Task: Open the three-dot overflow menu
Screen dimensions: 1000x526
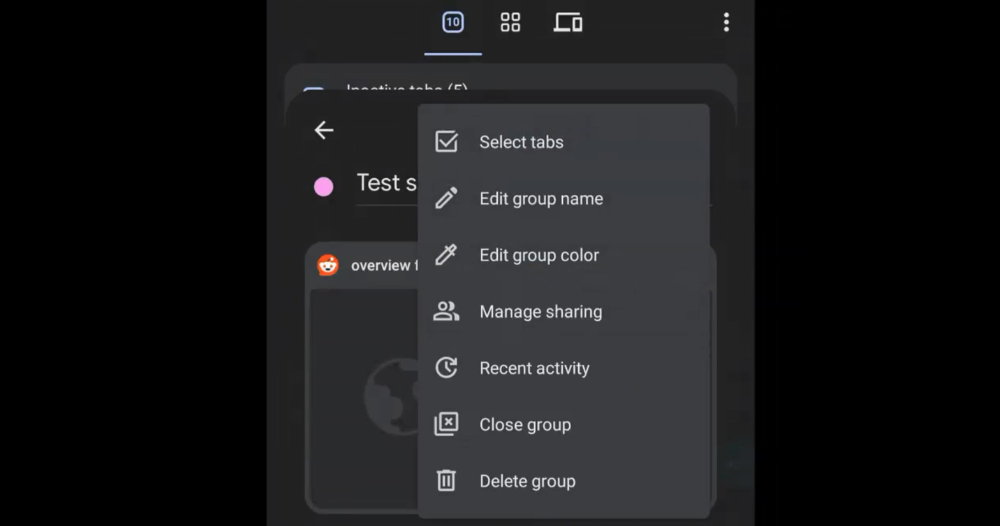Action: coord(726,23)
